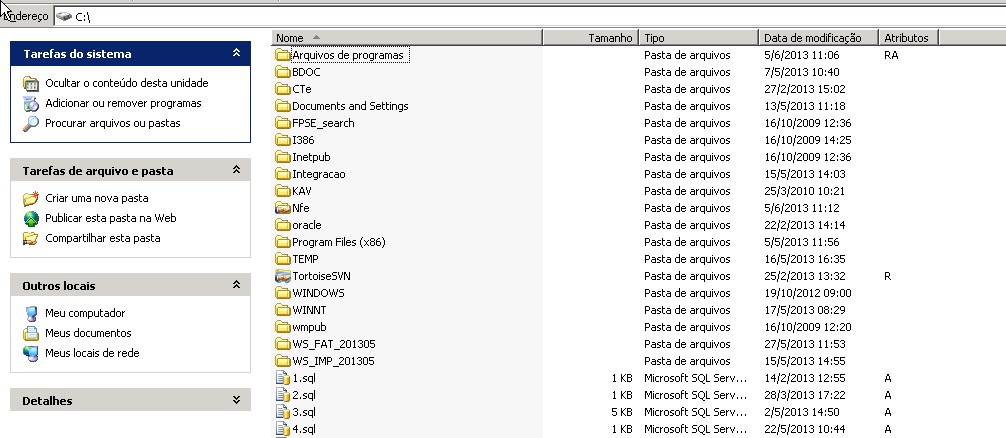Screen dimensions: 1006x438
Task: Click the WINDOWS folder icon
Action: (282, 293)
